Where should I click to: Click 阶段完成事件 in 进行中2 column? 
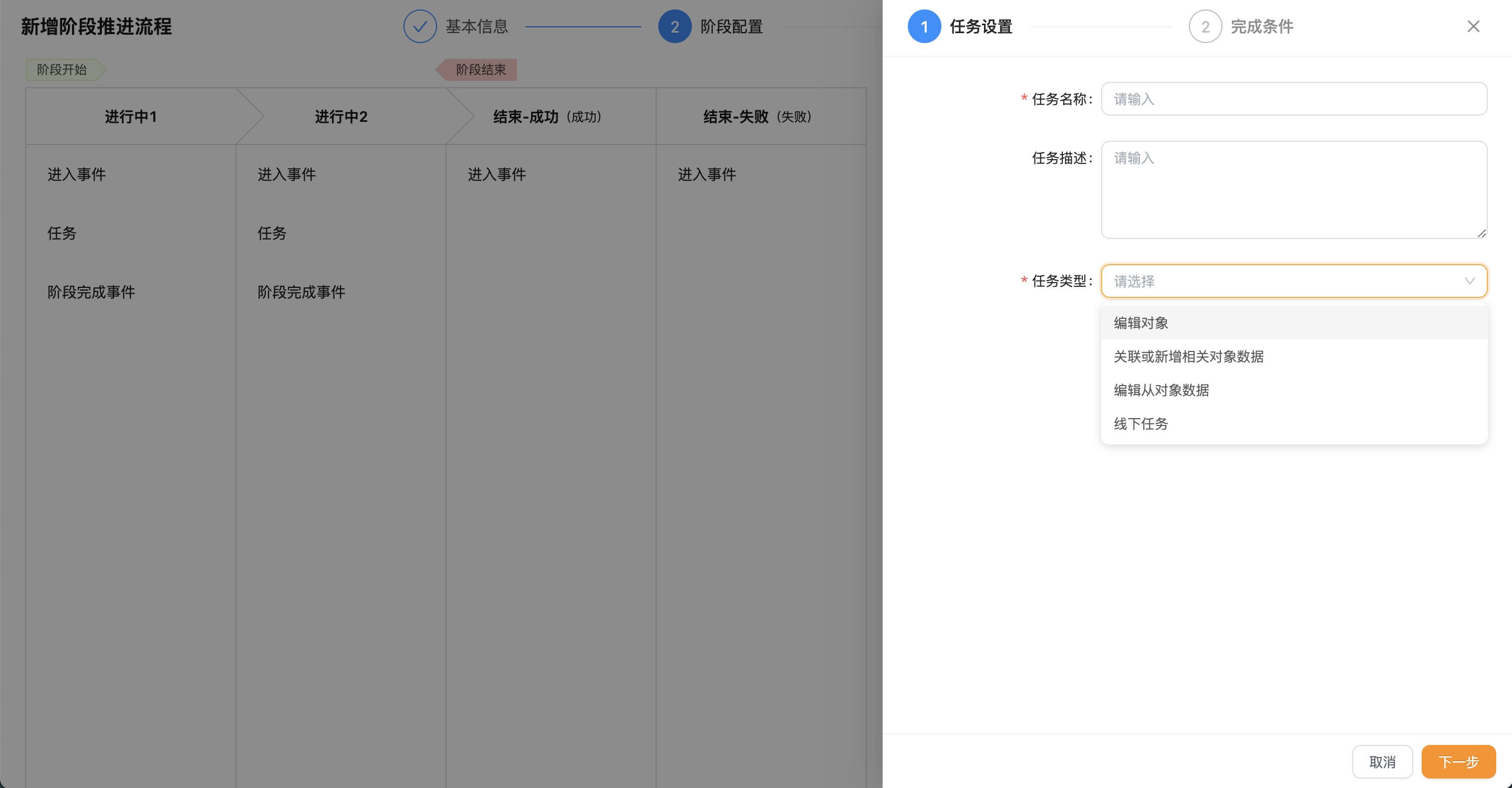pyautogui.click(x=301, y=292)
